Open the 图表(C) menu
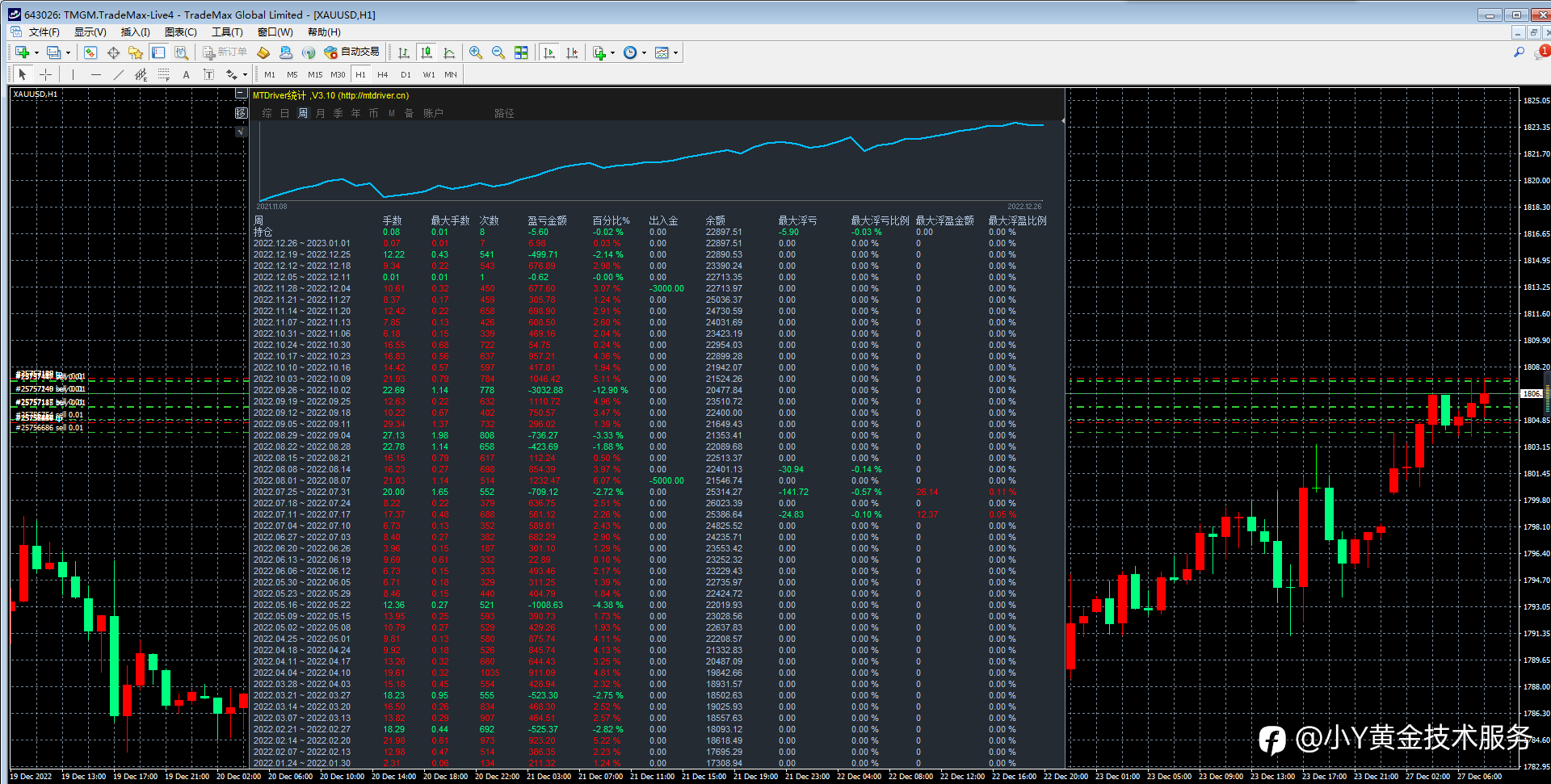The width and height of the screenshot is (1551, 784). click(x=181, y=32)
